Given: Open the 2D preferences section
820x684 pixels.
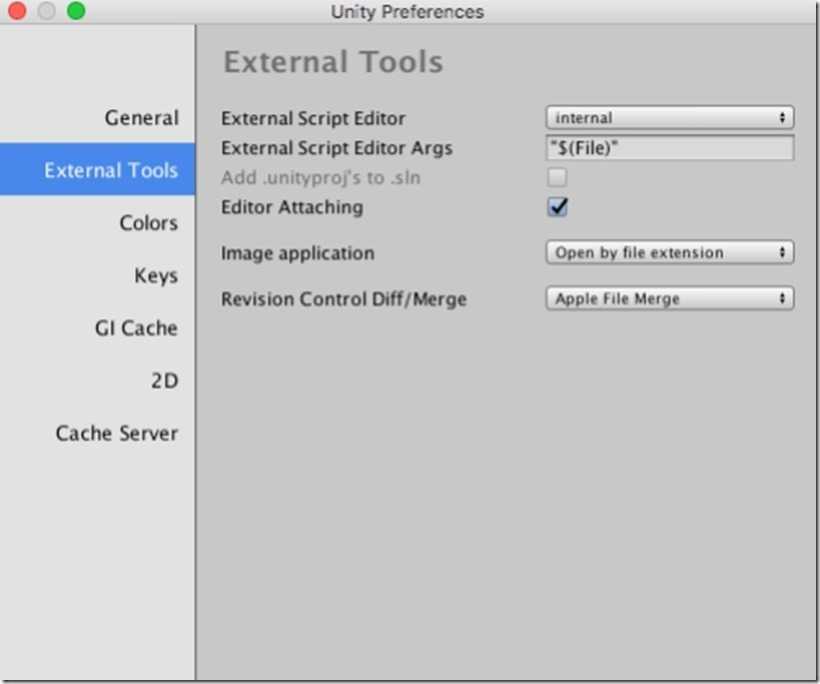Looking at the screenshot, I should pyautogui.click(x=164, y=380).
